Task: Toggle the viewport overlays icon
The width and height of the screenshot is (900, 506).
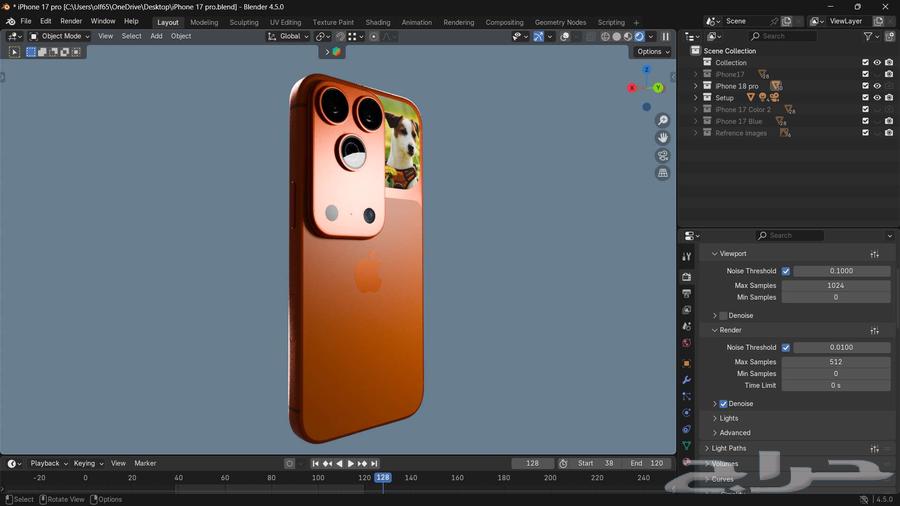Action: tap(565, 36)
